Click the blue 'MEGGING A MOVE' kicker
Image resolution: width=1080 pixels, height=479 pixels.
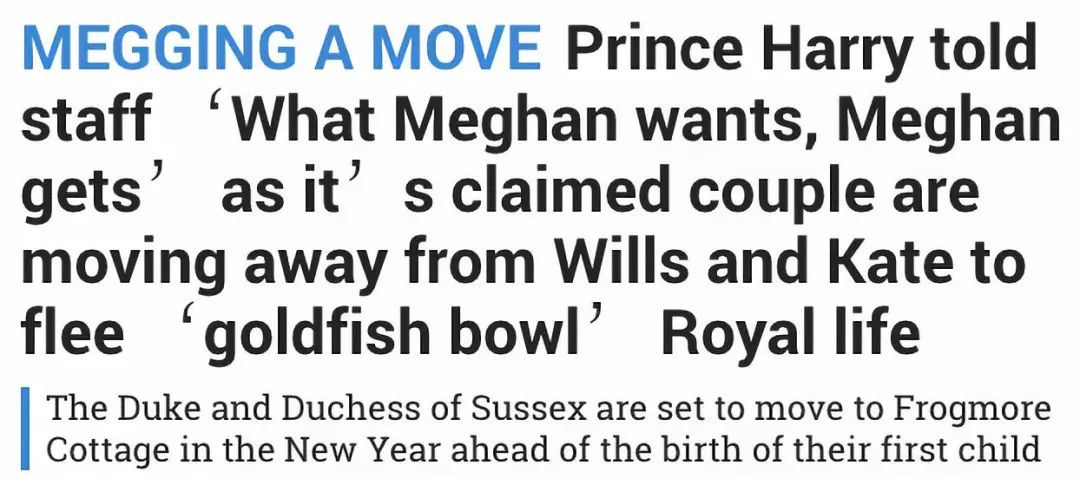282,46
